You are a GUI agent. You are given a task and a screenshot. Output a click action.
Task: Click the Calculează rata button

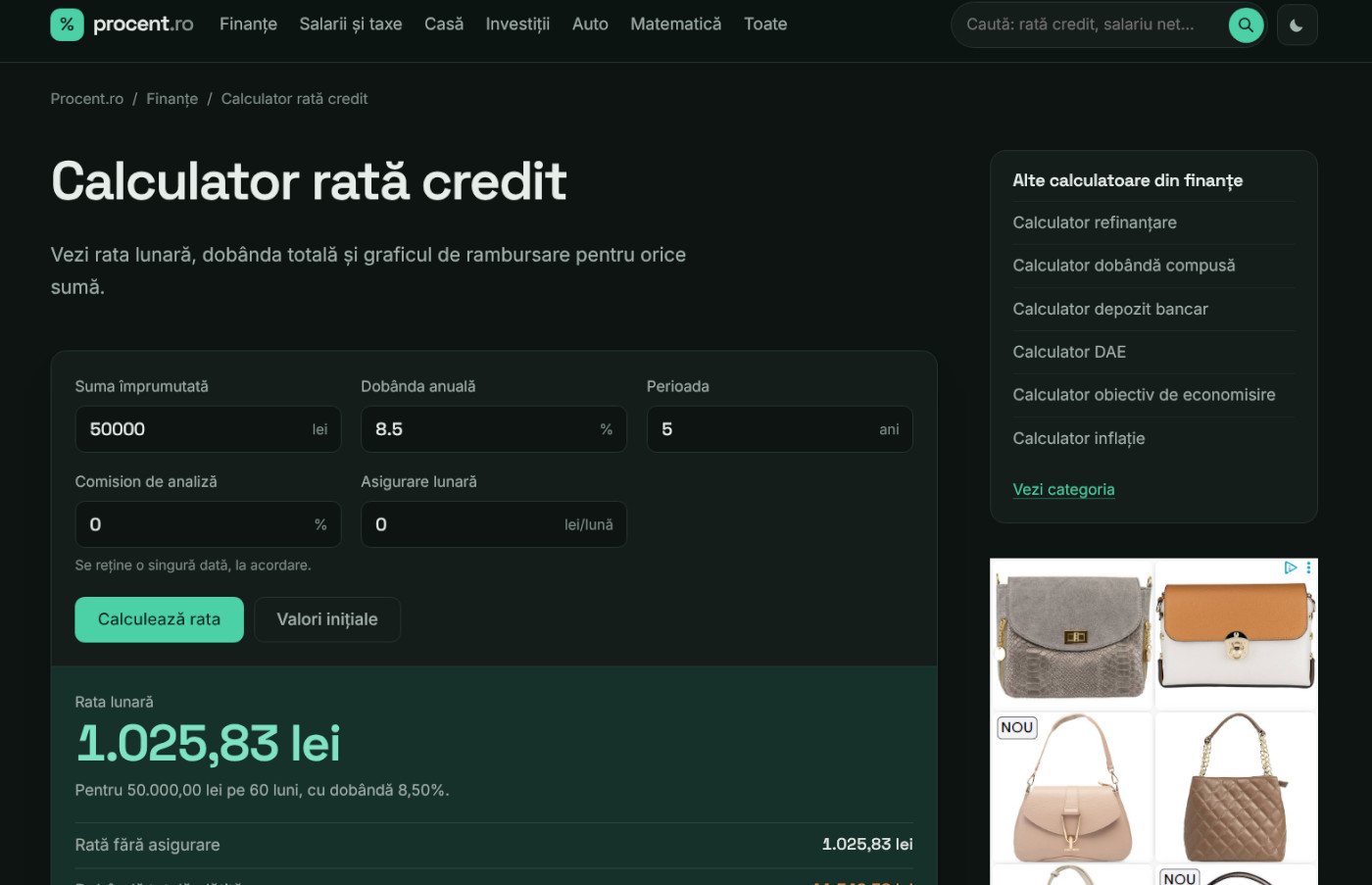tap(159, 619)
